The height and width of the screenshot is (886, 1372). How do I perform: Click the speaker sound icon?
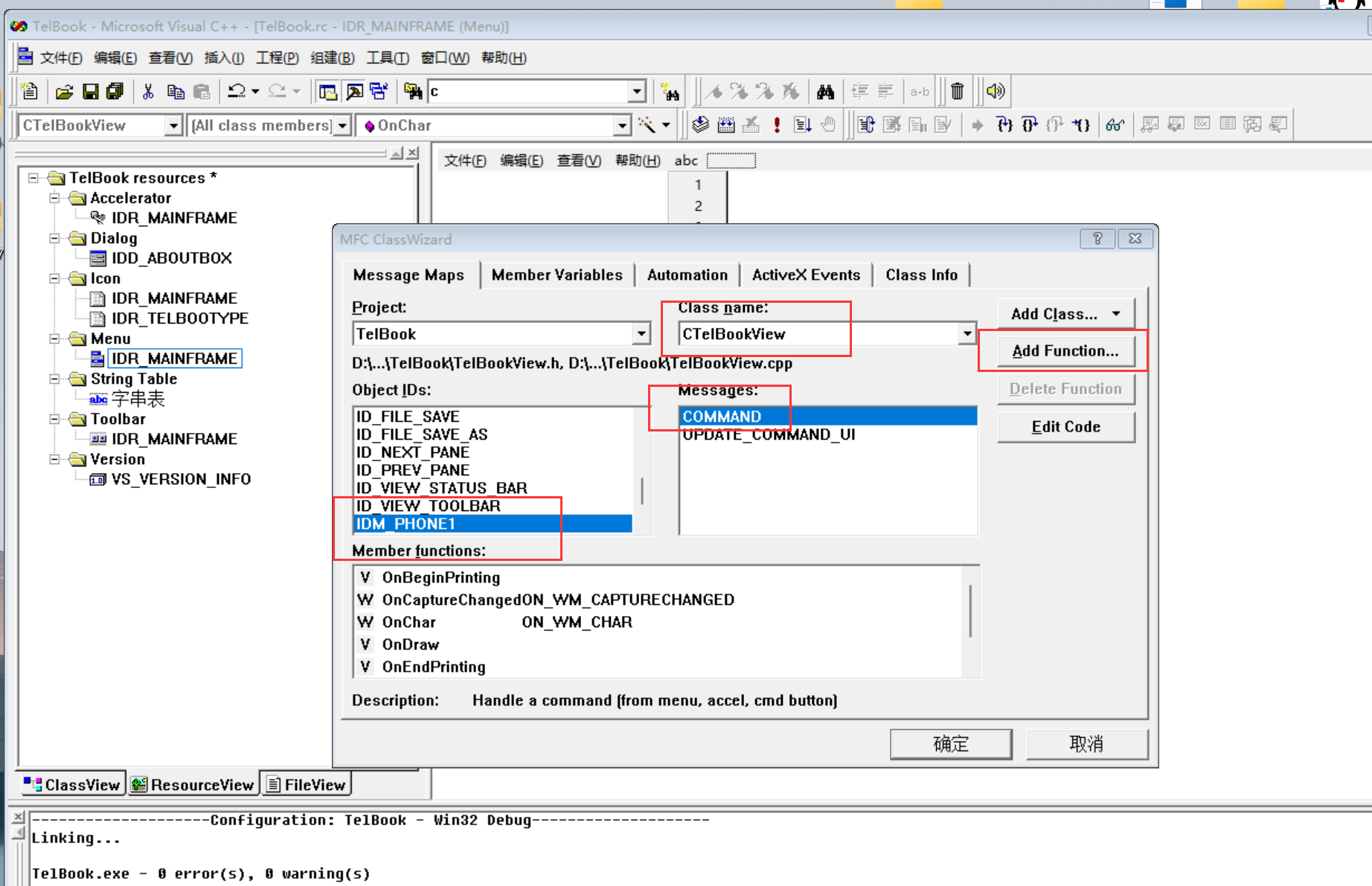(x=995, y=92)
